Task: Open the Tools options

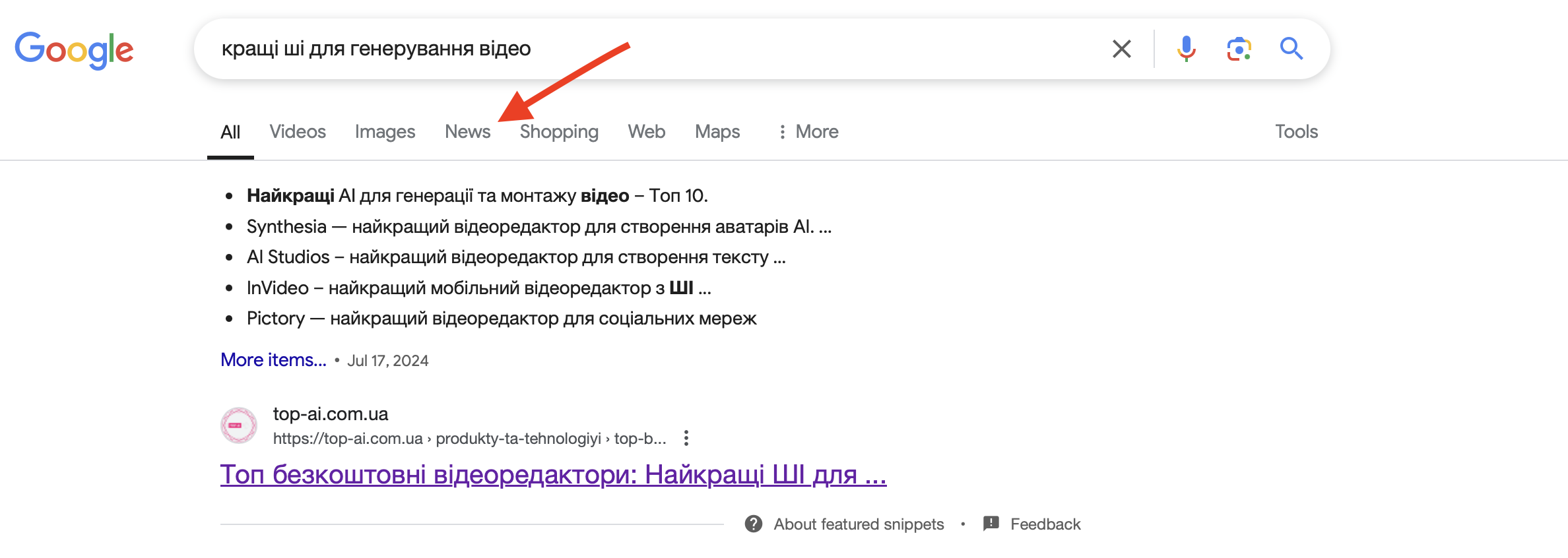Action: click(x=1295, y=132)
